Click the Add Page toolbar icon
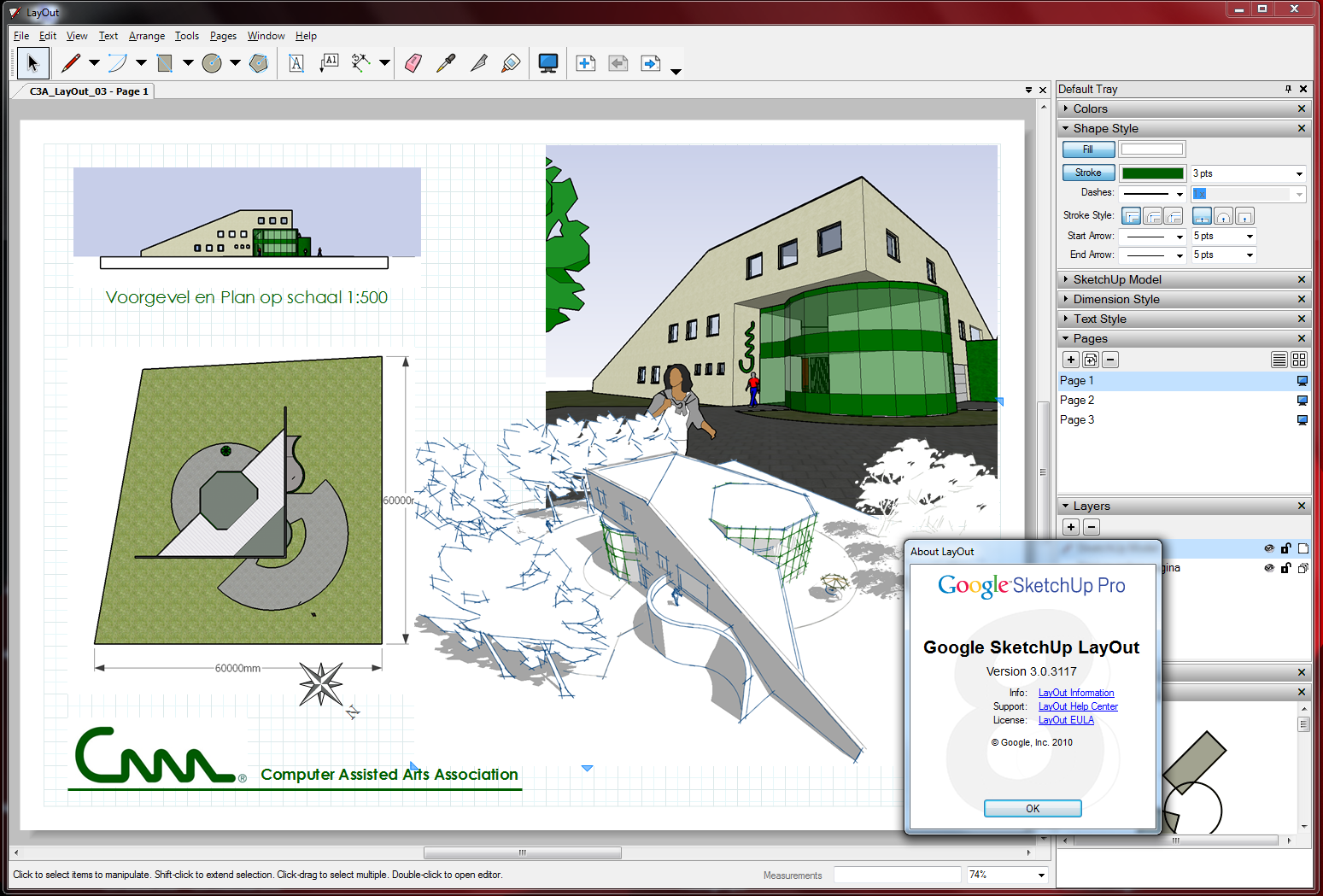Image resolution: width=1323 pixels, height=896 pixels. tap(586, 63)
